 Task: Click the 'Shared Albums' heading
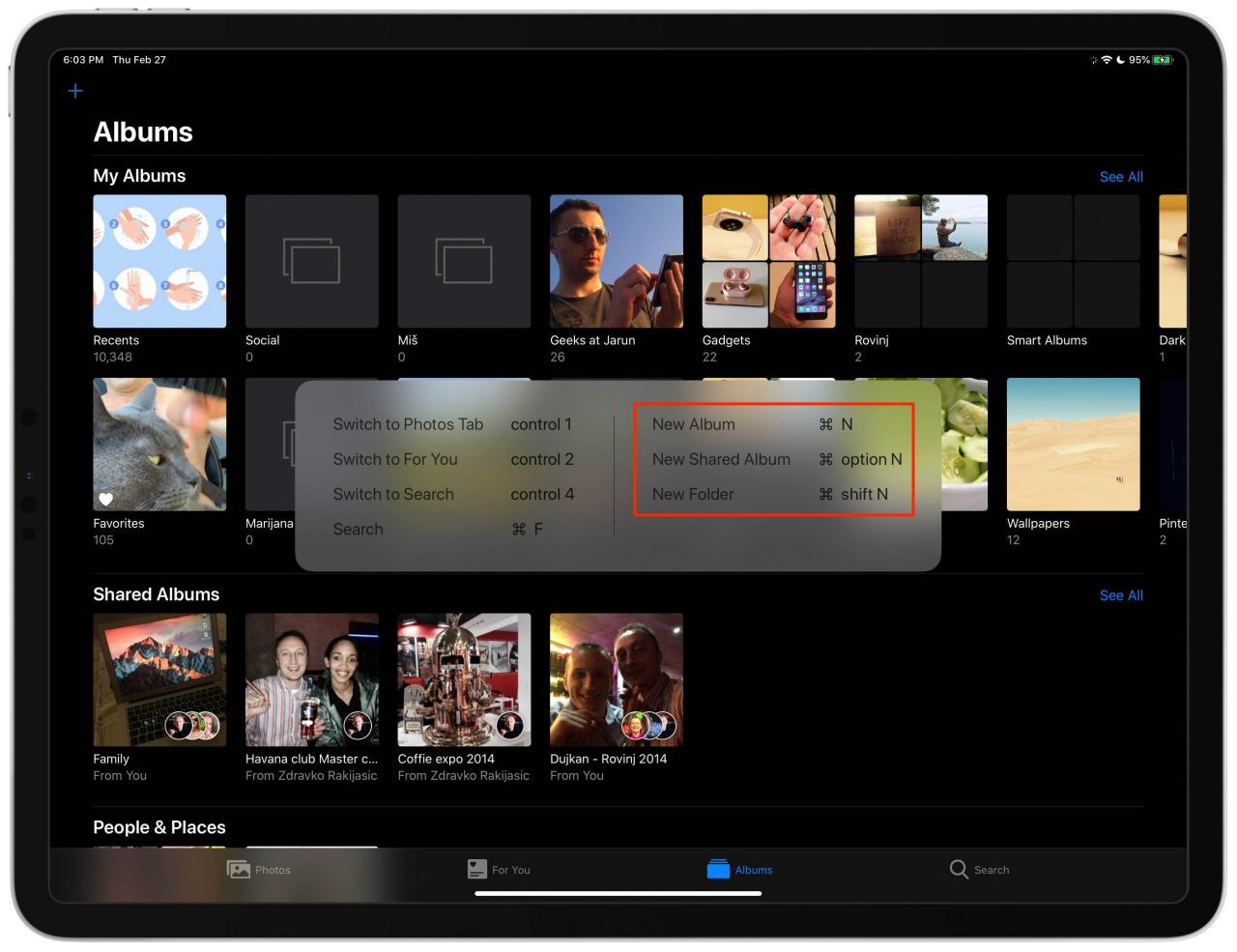point(157,594)
